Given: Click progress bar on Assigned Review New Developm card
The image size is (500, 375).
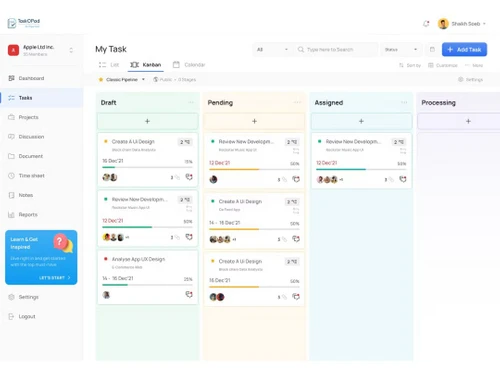Looking at the screenshot, I should click(x=361, y=169).
